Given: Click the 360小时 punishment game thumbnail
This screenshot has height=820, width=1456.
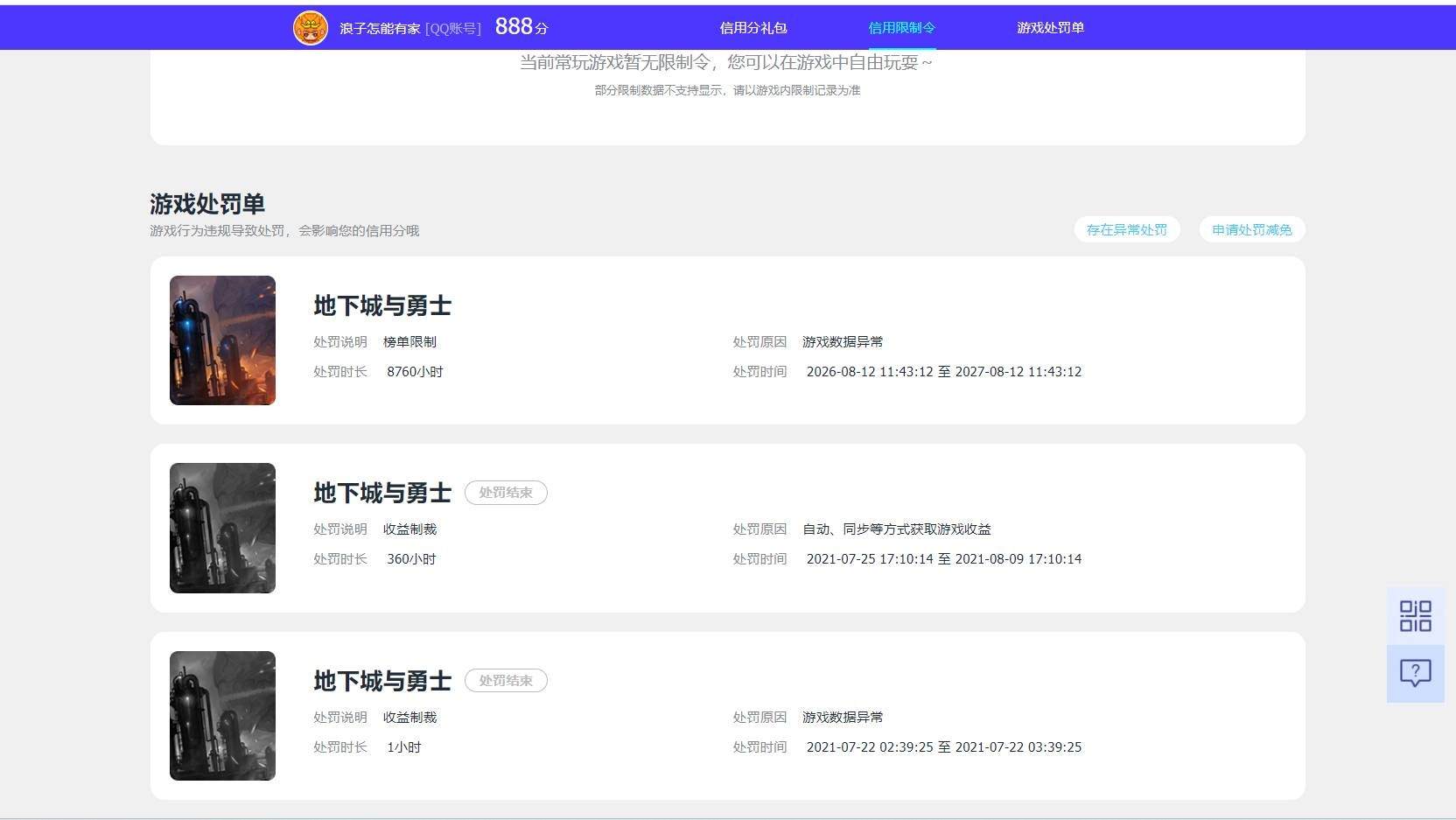Looking at the screenshot, I should [x=222, y=528].
